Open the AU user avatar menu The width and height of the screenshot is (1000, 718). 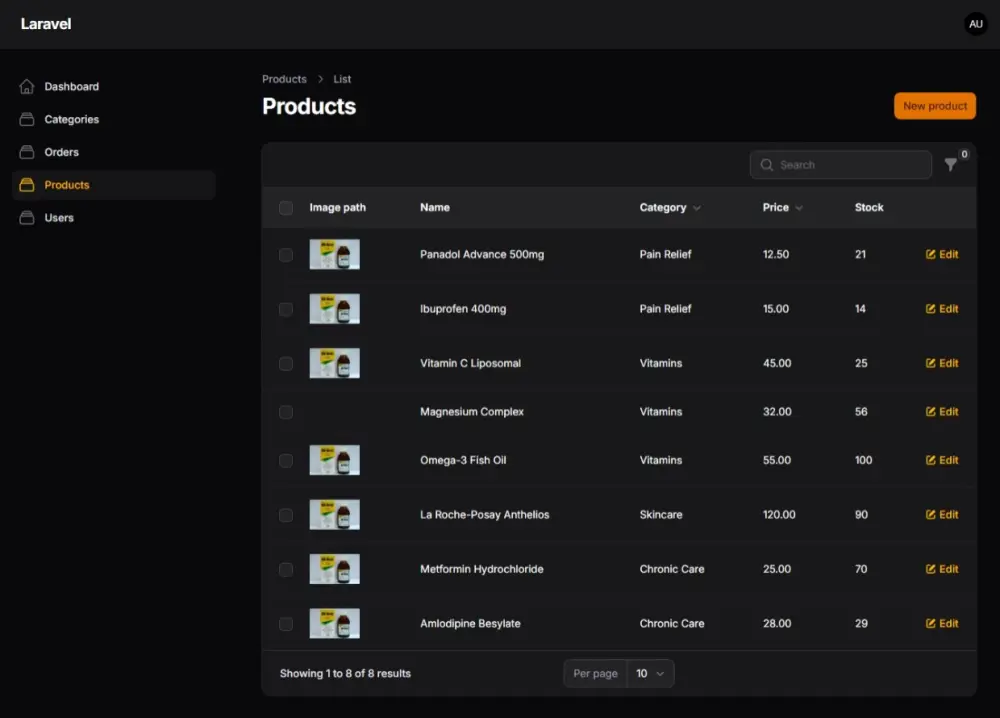tap(975, 24)
